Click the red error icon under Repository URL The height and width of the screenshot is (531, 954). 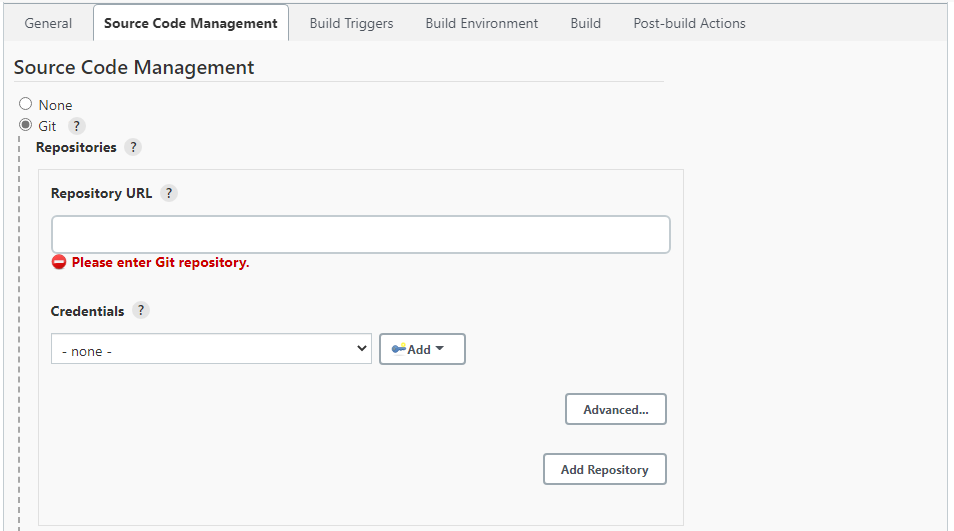coord(59,262)
